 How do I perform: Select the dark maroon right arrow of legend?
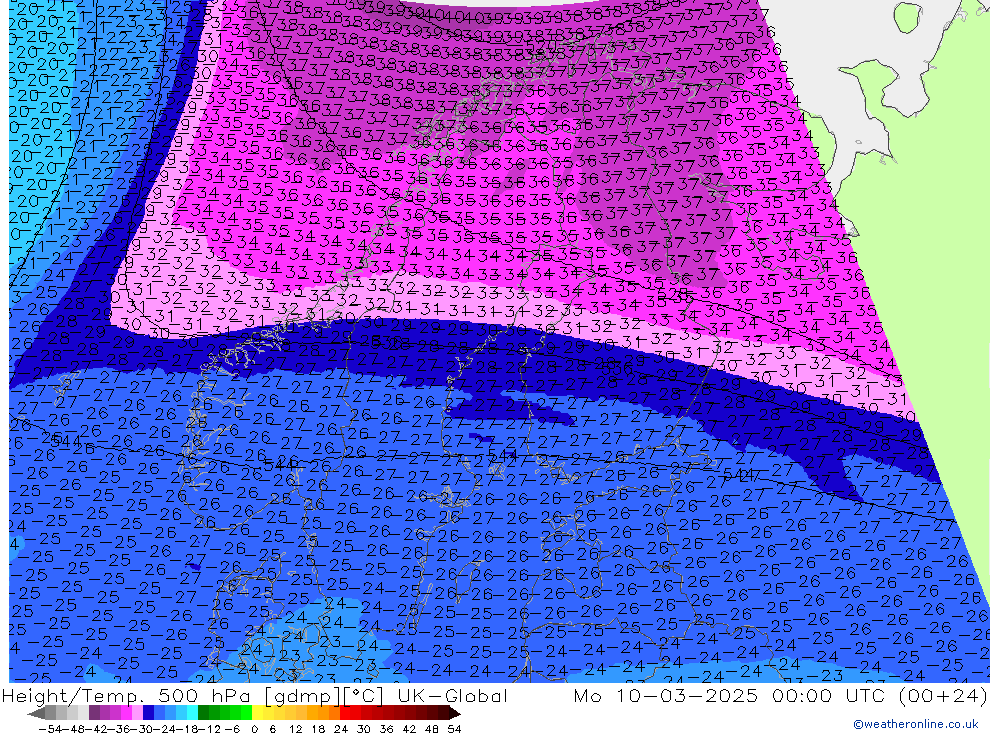pos(454,713)
